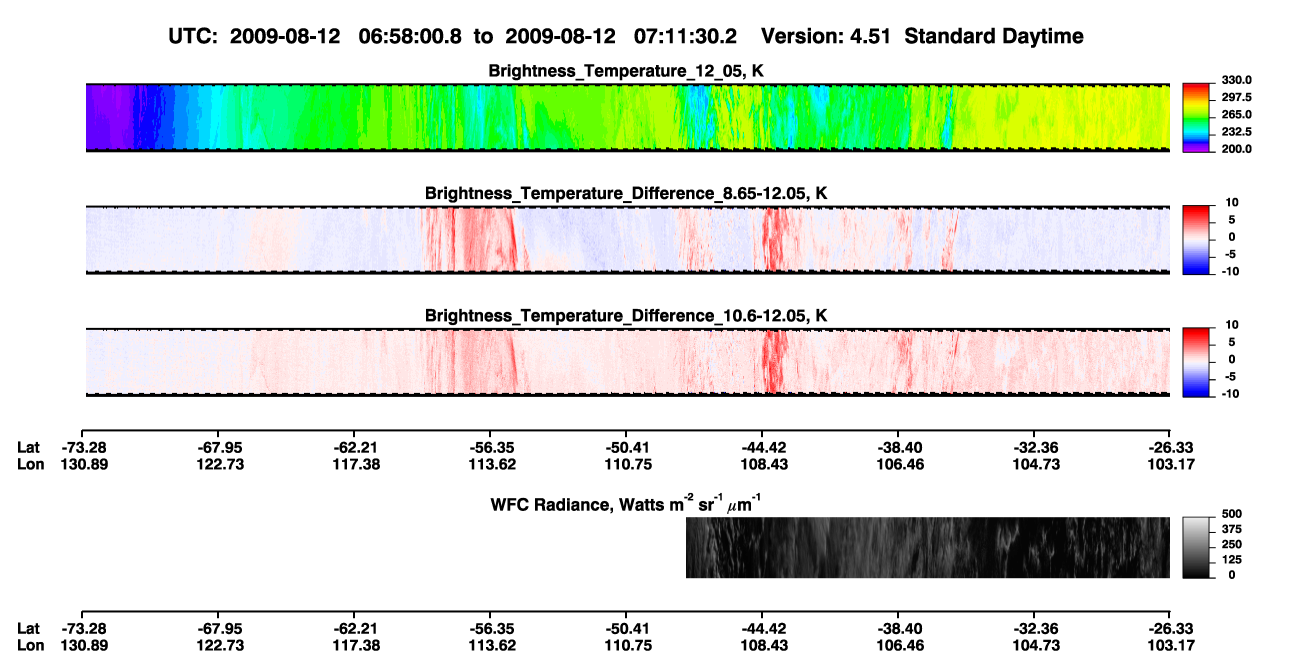Viewport: 1300px width, 667px height.
Task: Click the 265.0 colorbar tick label
Action: point(1236,114)
